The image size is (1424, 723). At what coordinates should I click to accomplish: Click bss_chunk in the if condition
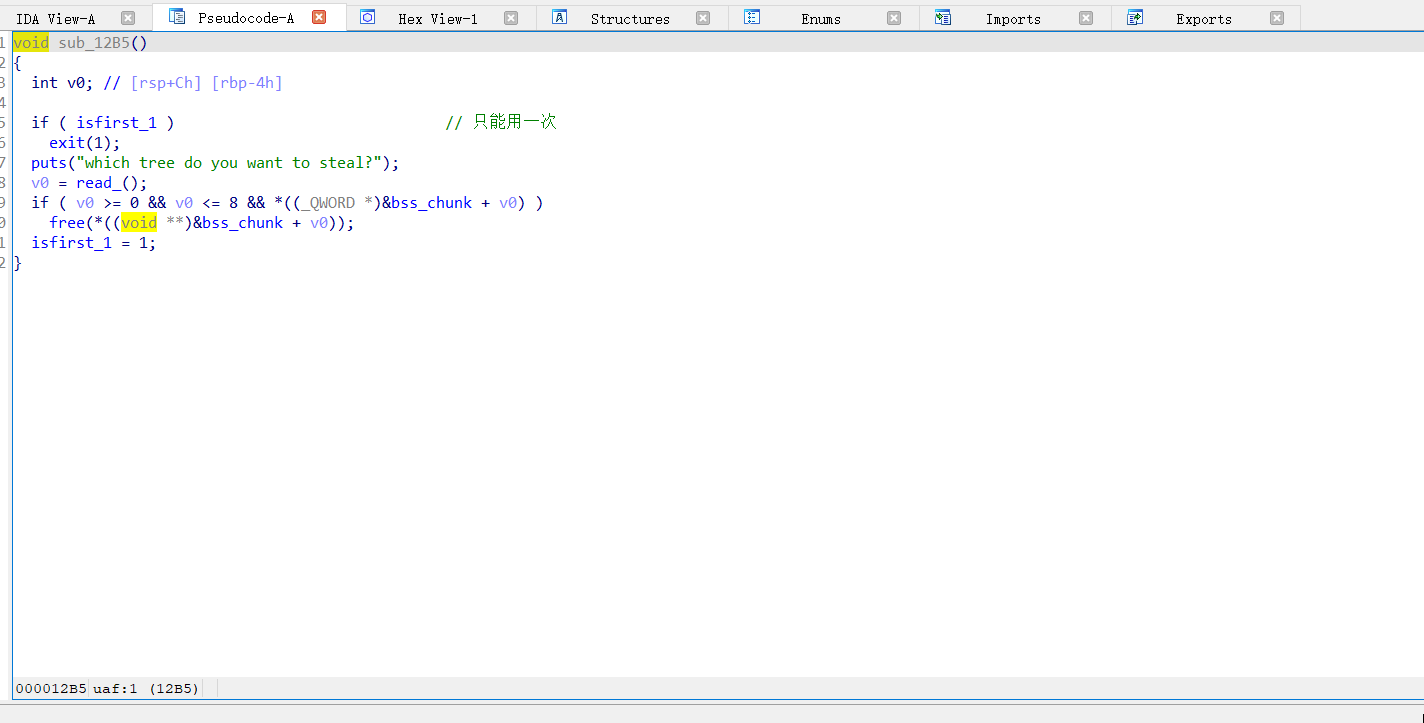click(x=431, y=203)
